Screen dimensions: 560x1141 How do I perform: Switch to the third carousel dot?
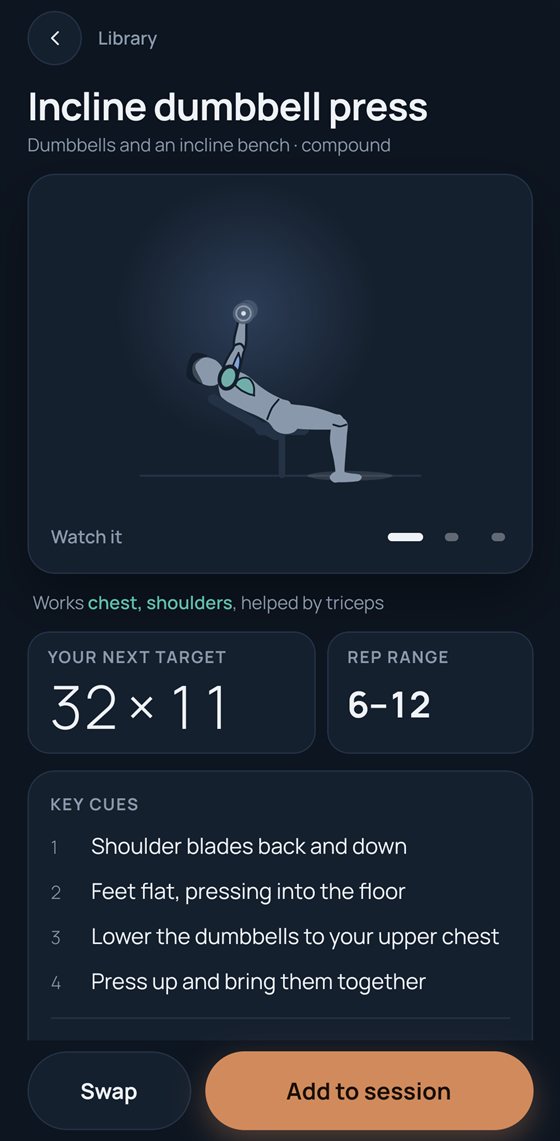[x=498, y=537]
